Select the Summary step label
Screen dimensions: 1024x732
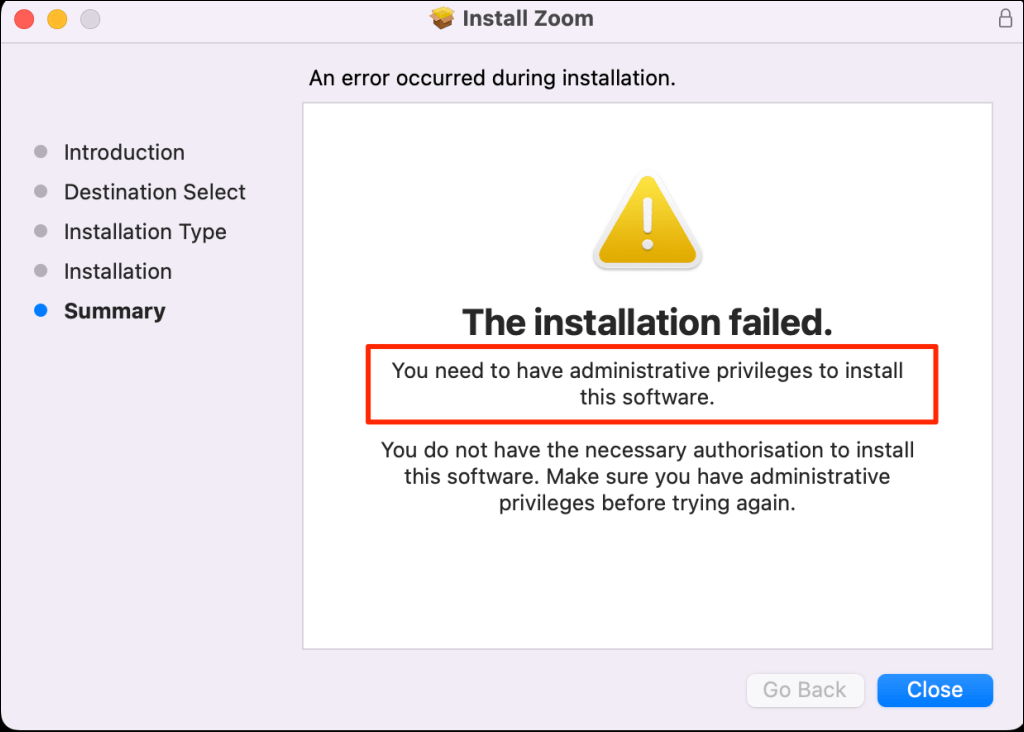click(114, 311)
